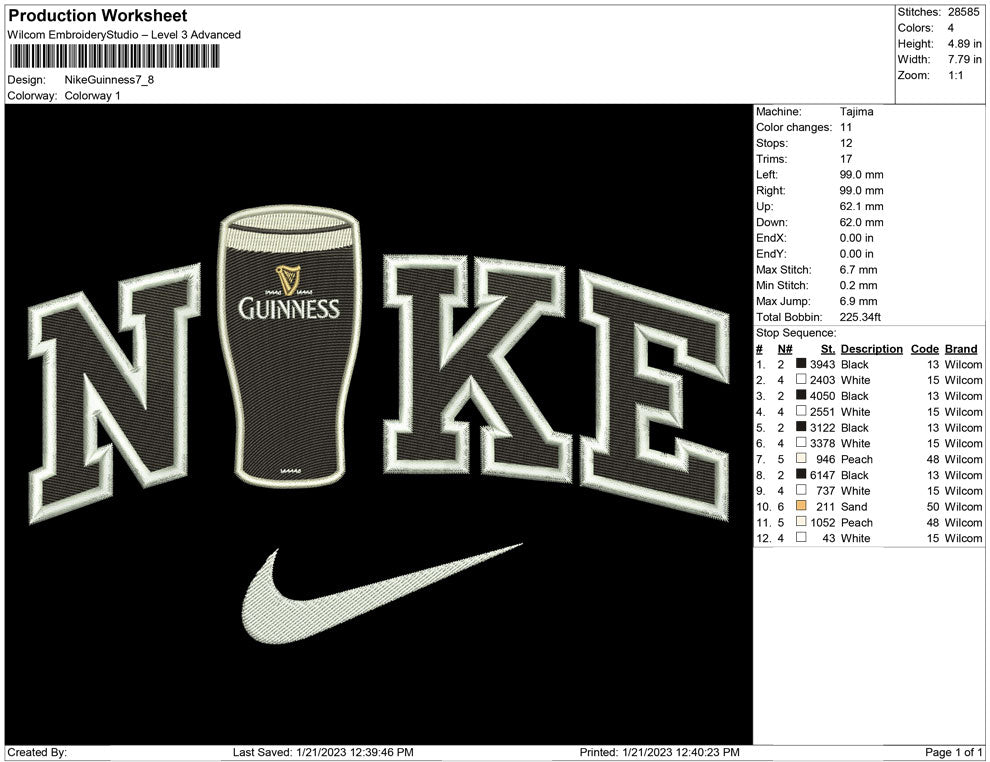
Task: Click the 'N#' column header
Action: coord(785,349)
